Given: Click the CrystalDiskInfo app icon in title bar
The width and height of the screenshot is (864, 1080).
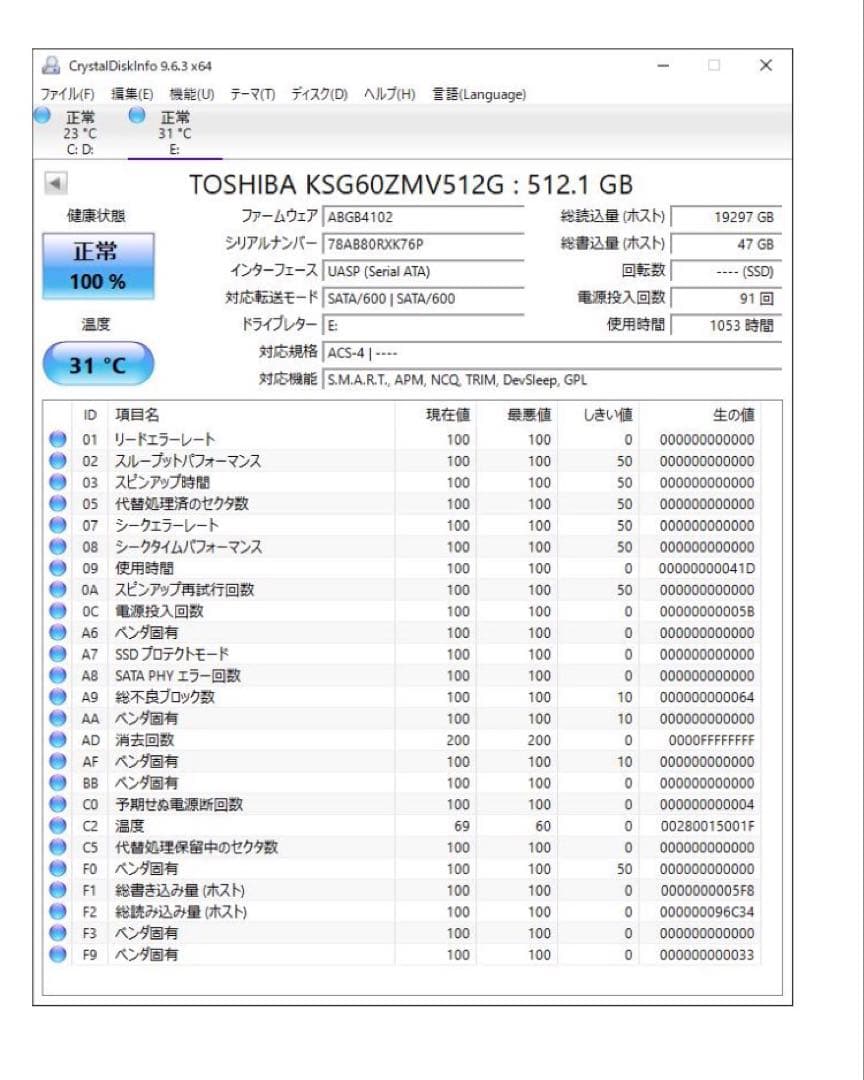Looking at the screenshot, I should click(x=51, y=65).
